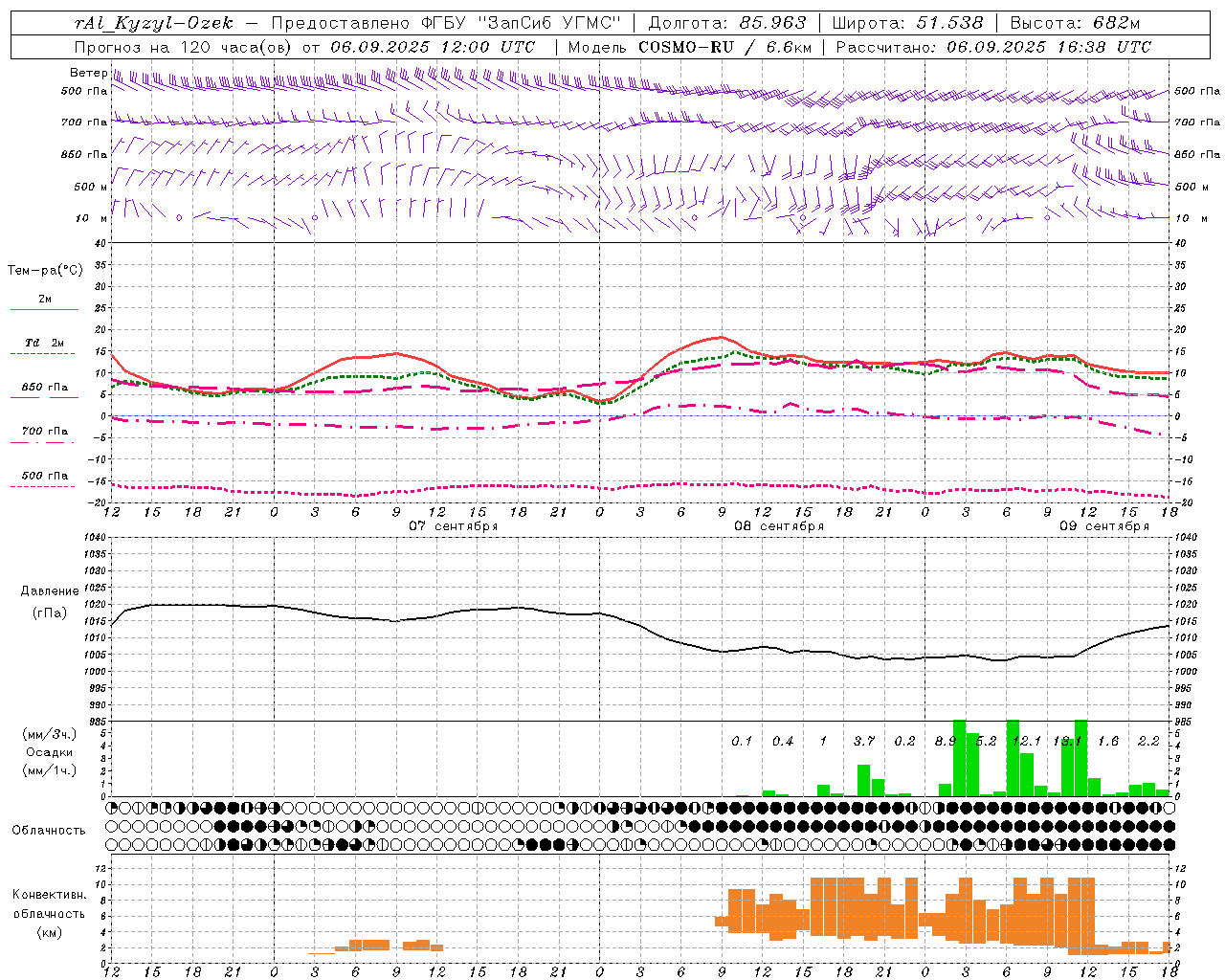Screen dimensions: 1225x980
Task: Click the 5.2 precipitation total
Action: (986, 741)
